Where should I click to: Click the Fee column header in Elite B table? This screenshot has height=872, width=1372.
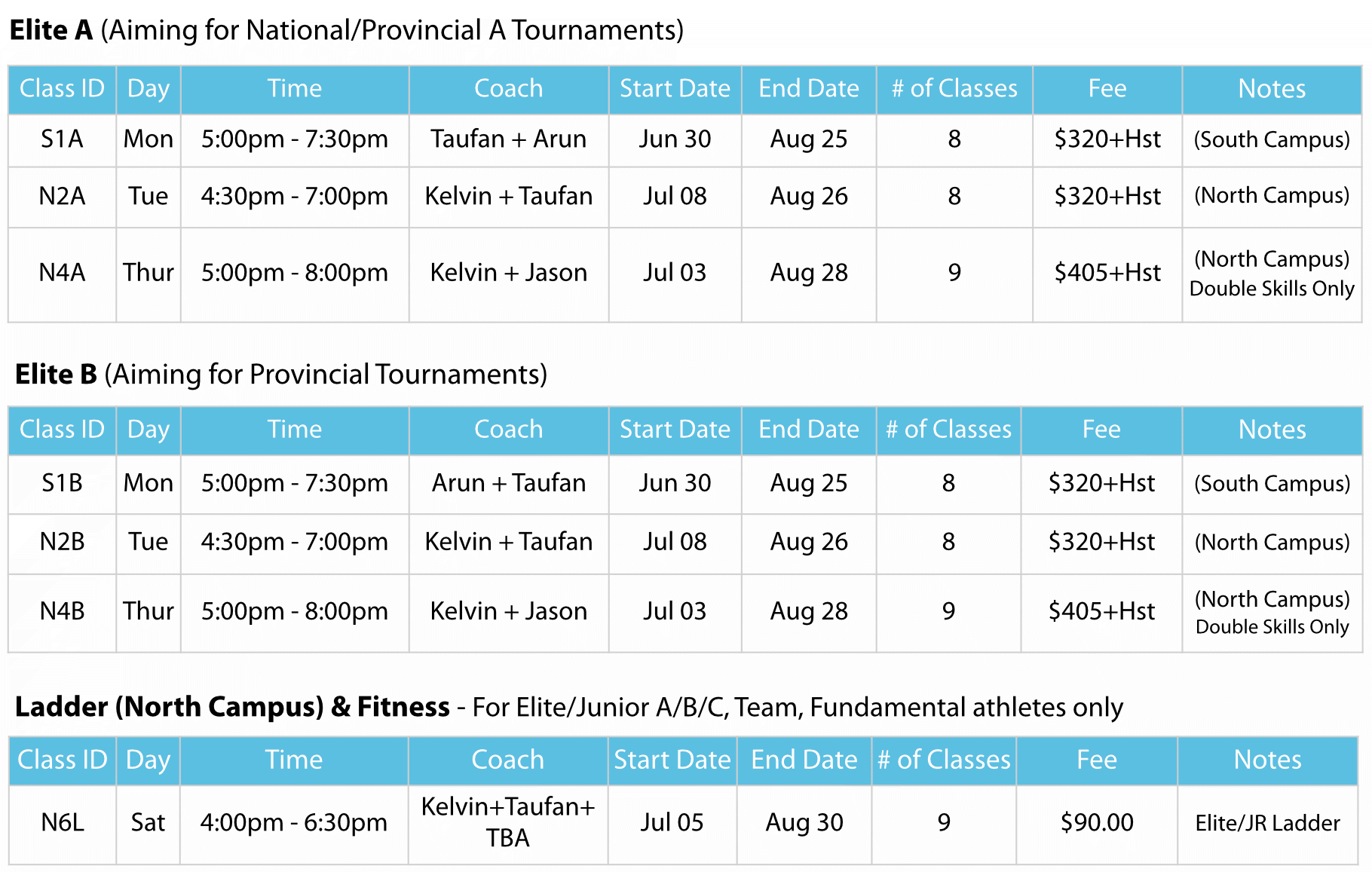pyautogui.click(x=1101, y=430)
